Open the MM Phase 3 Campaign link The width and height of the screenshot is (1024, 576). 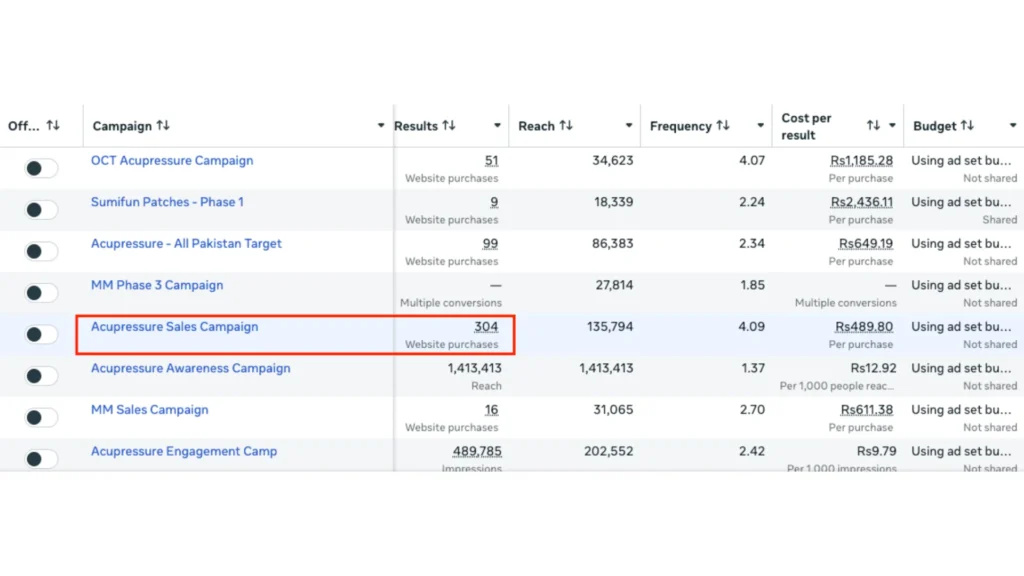pos(157,285)
